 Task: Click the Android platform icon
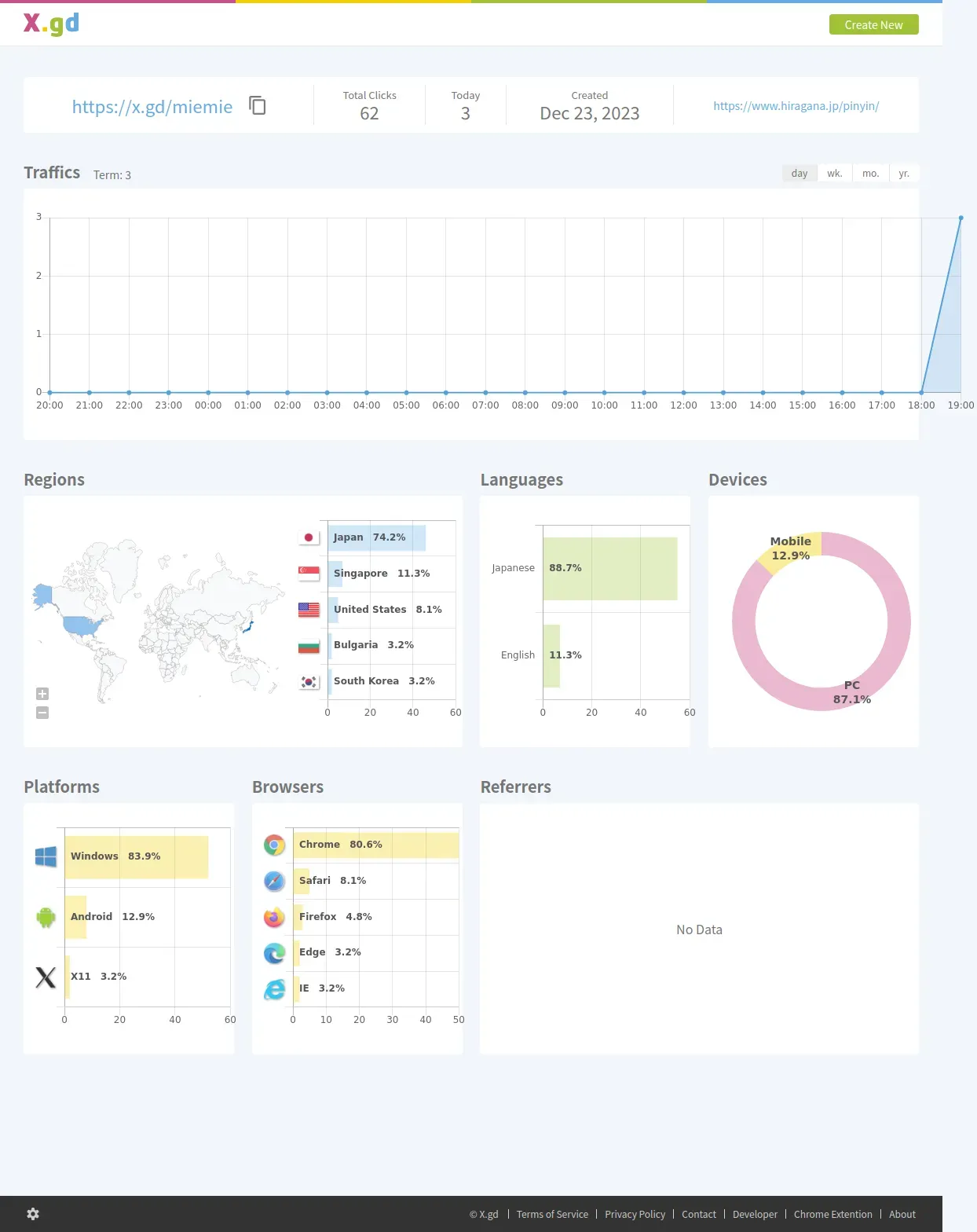click(x=46, y=917)
